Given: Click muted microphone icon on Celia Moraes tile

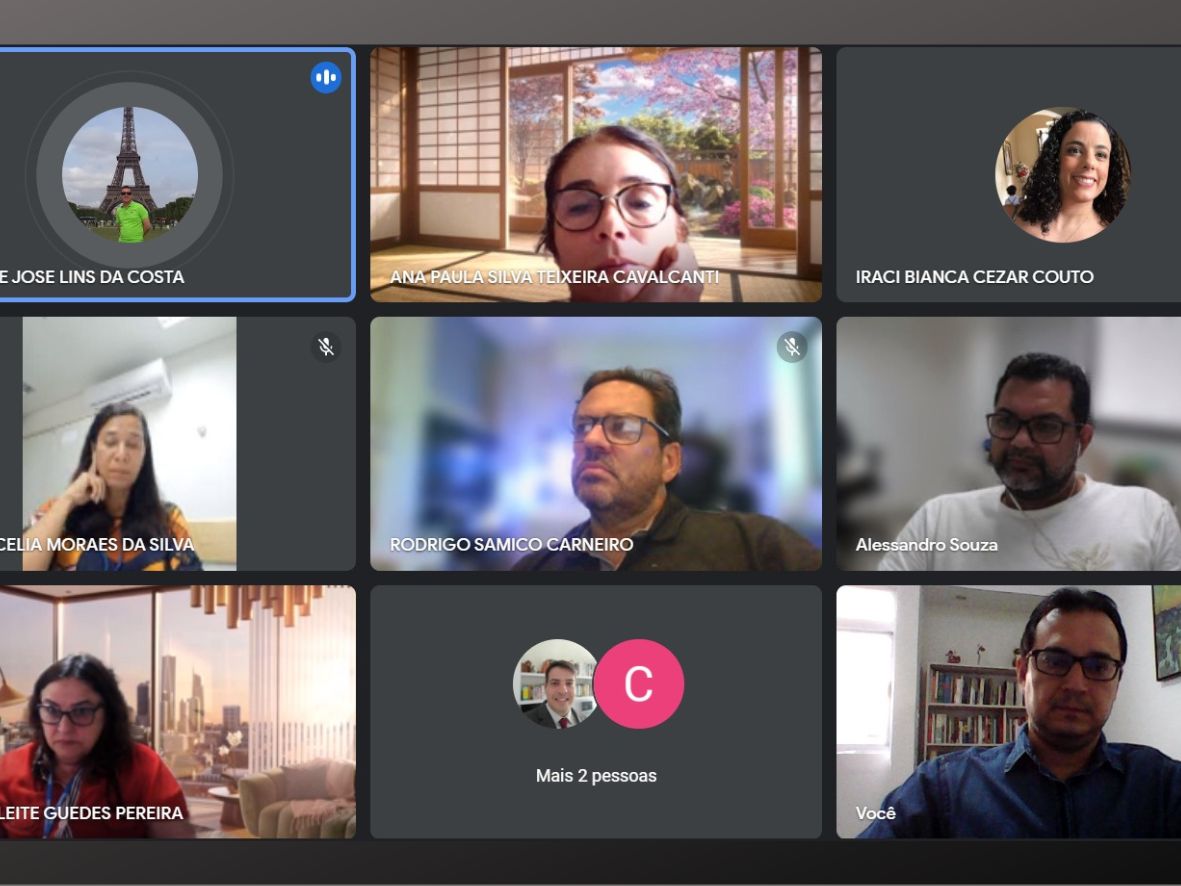Looking at the screenshot, I should point(325,347).
